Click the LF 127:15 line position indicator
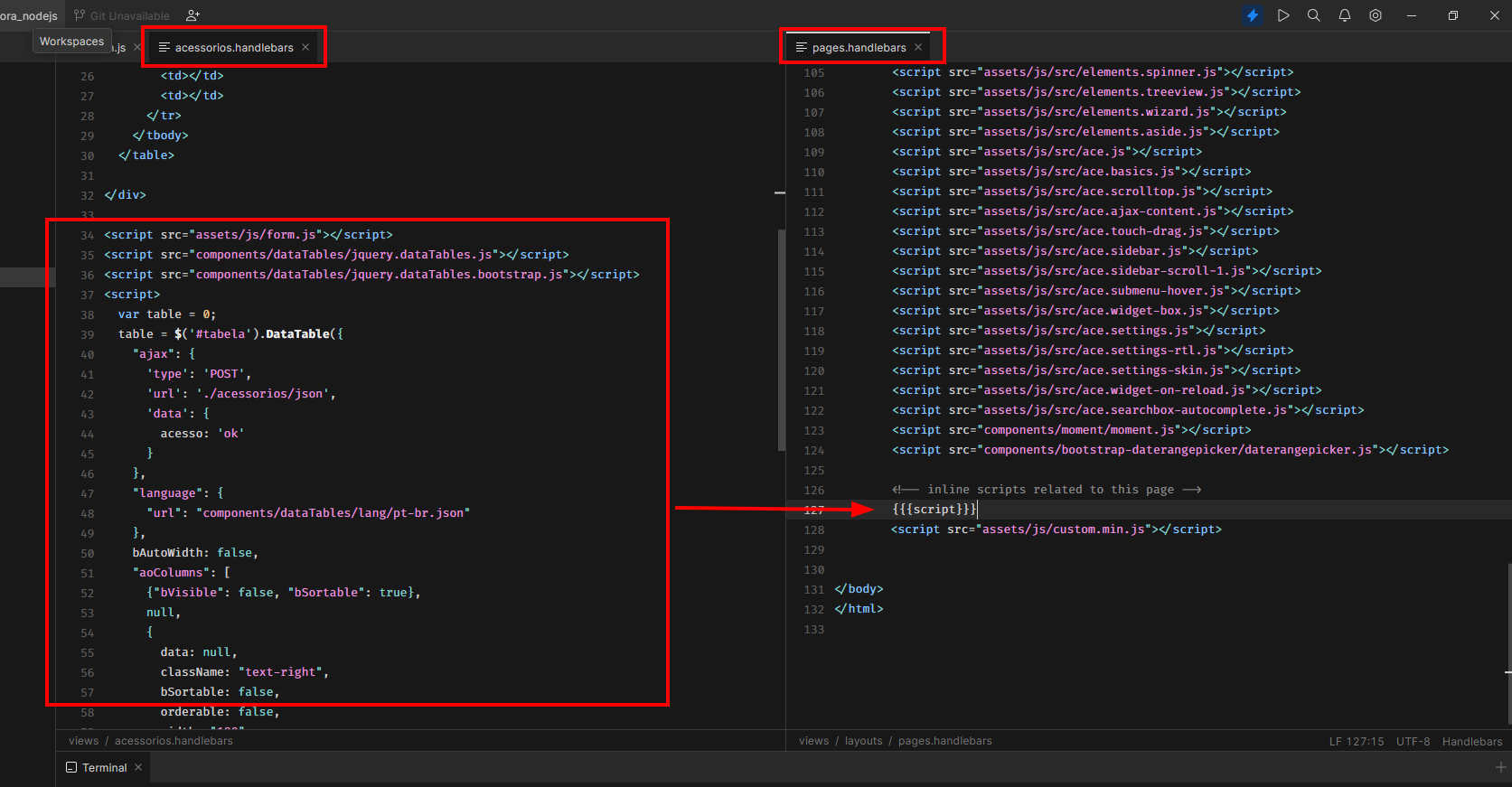The width and height of the screenshot is (1512, 787). click(x=1357, y=741)
